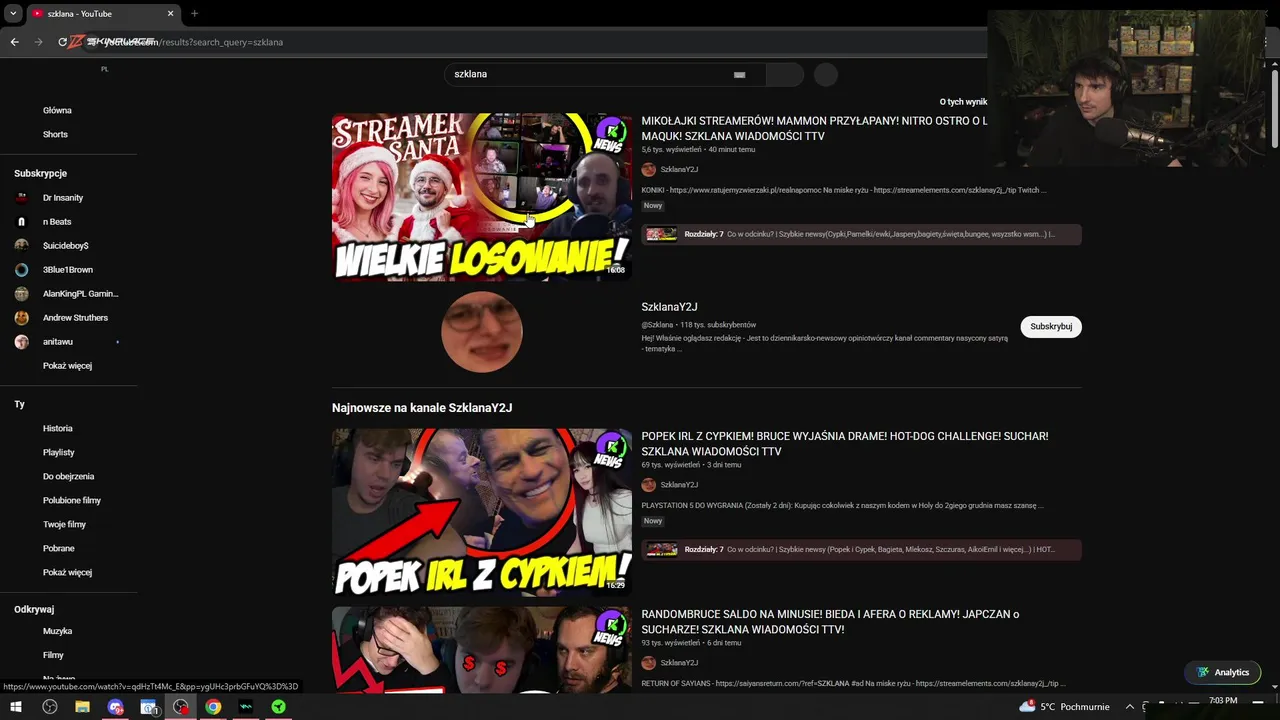
Task: Open Pobrane in the sidebar
Action: 59,548
